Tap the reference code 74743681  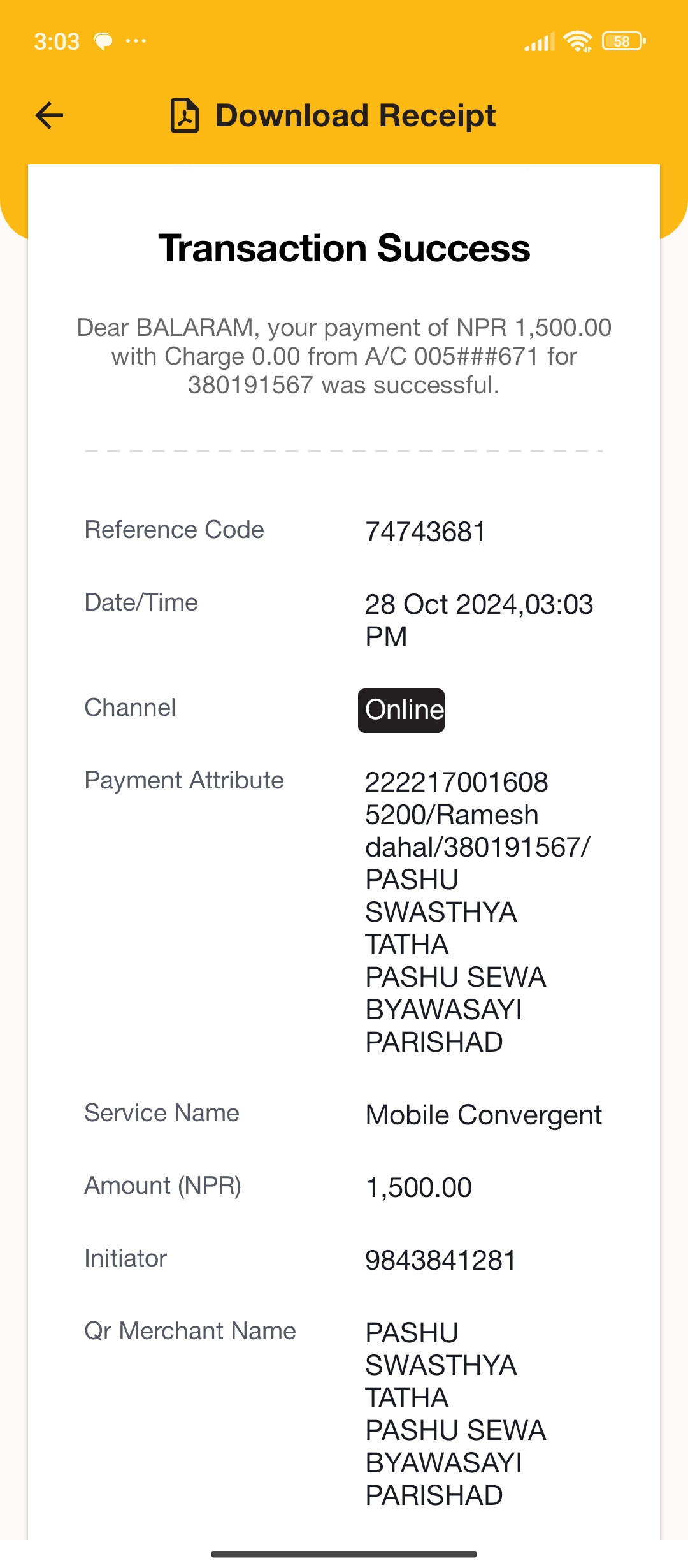[426, 532]
